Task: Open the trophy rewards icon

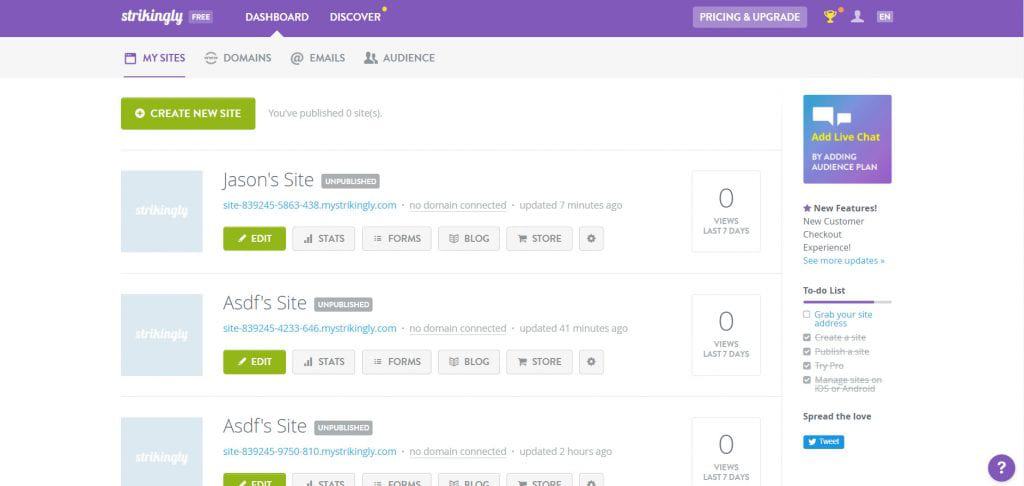Action: [x=830, y=16]
